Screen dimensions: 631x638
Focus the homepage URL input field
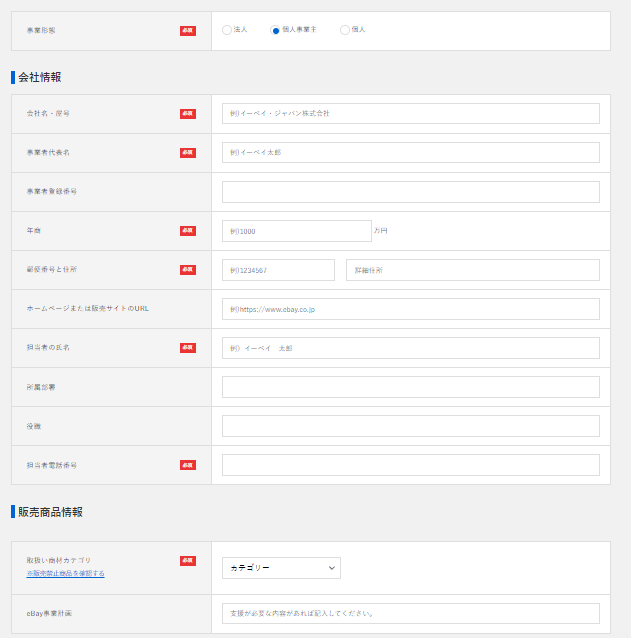[x=410, y=309]
